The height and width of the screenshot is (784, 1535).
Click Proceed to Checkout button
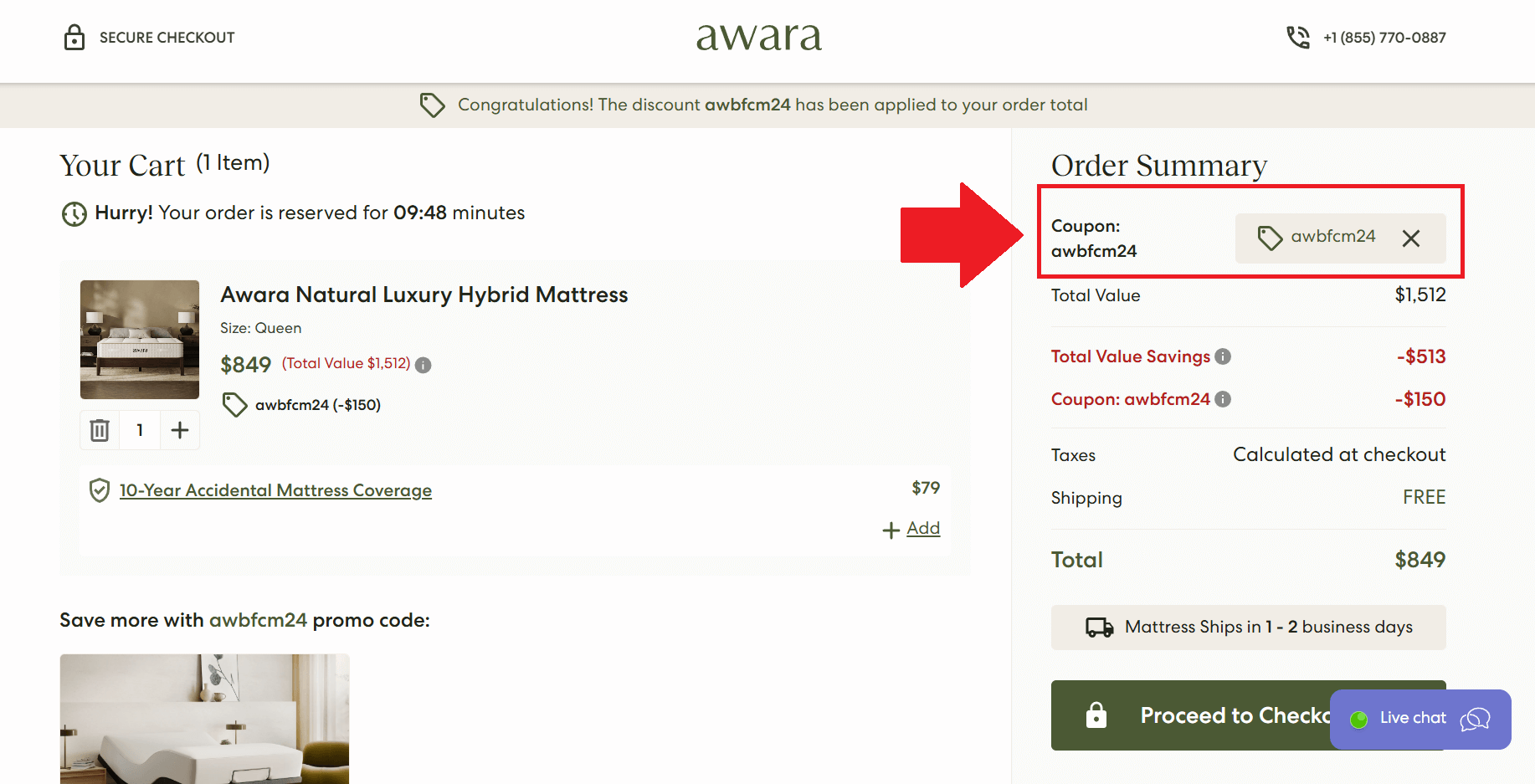(x=1188, y=715)
